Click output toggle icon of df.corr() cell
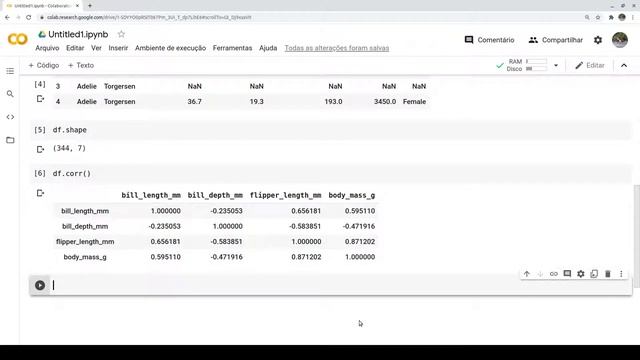Image resolution: width=640 pixels, height=360 pixels. click(40, 193)
